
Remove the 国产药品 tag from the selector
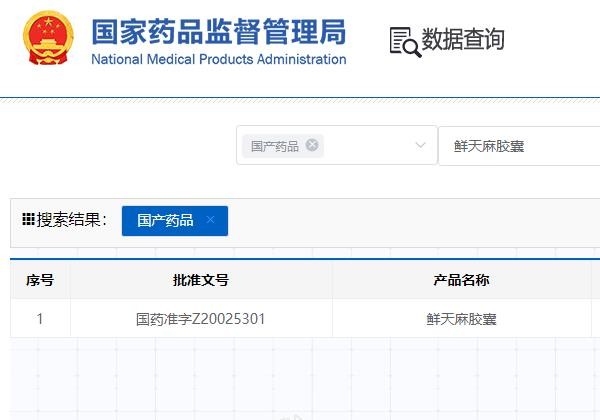tap(312, 145)
